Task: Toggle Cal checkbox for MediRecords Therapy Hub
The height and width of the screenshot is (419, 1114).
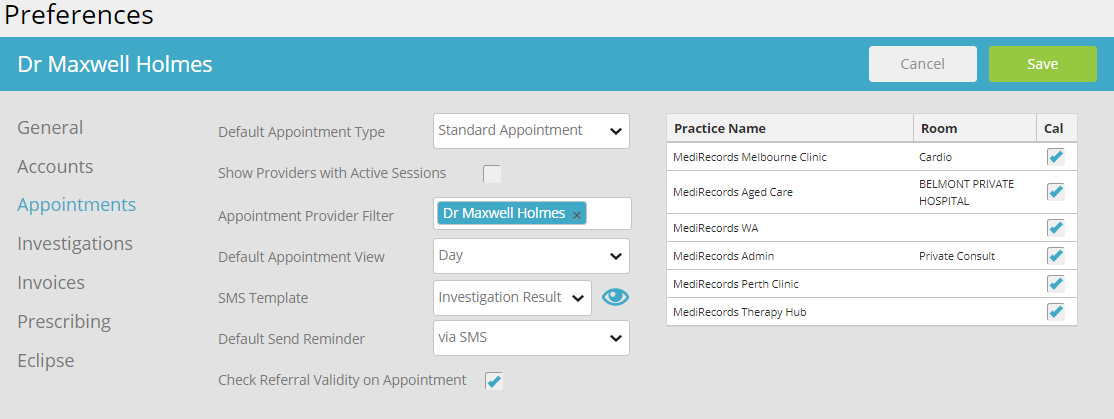Action: (x=1056, y=312)
